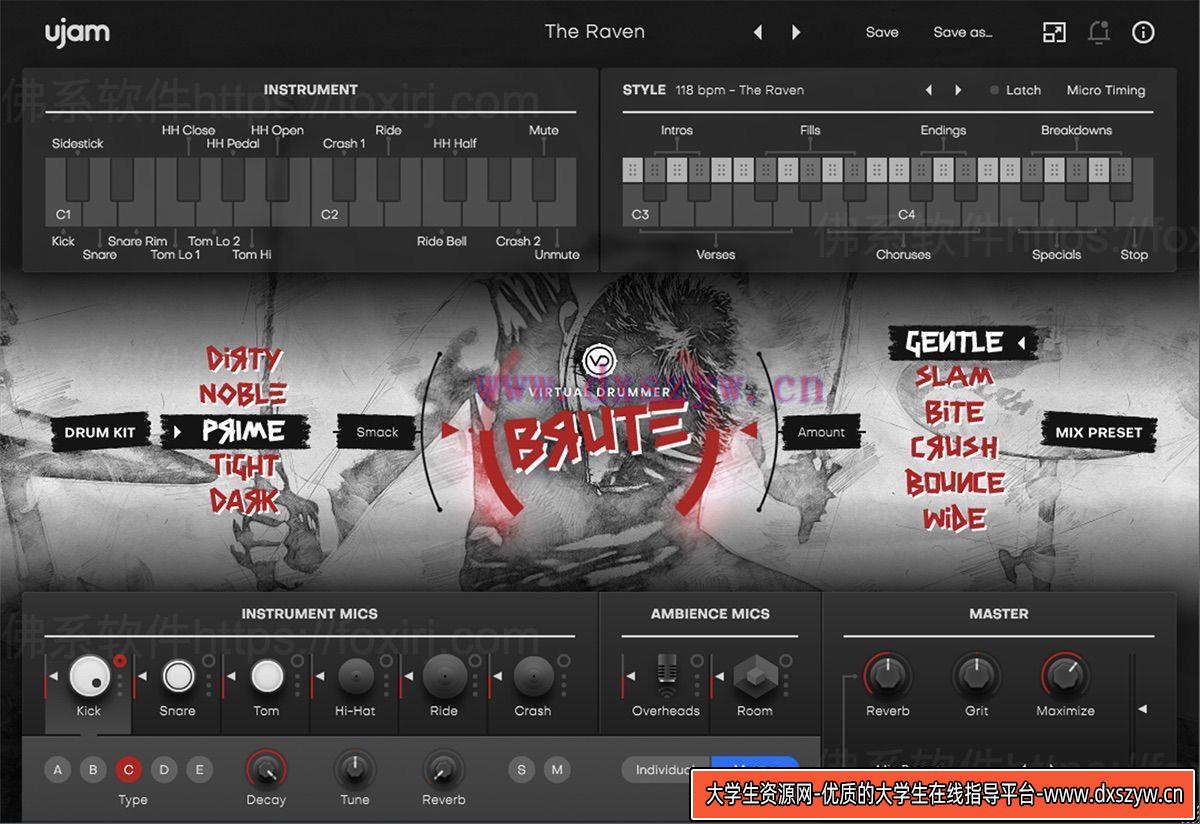Toggle the Ride channel round indicator
The image size is (1200, 824).
[x=476, y=661]
